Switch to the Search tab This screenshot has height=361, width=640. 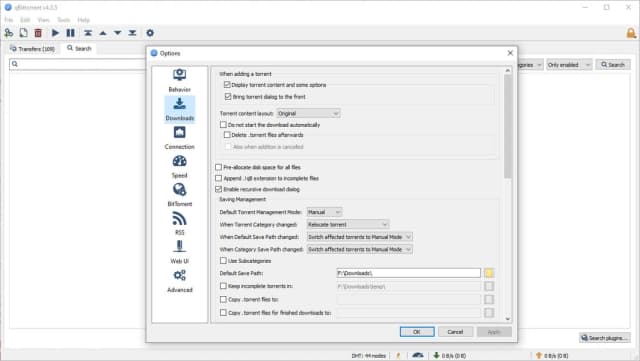pos(80,48)
